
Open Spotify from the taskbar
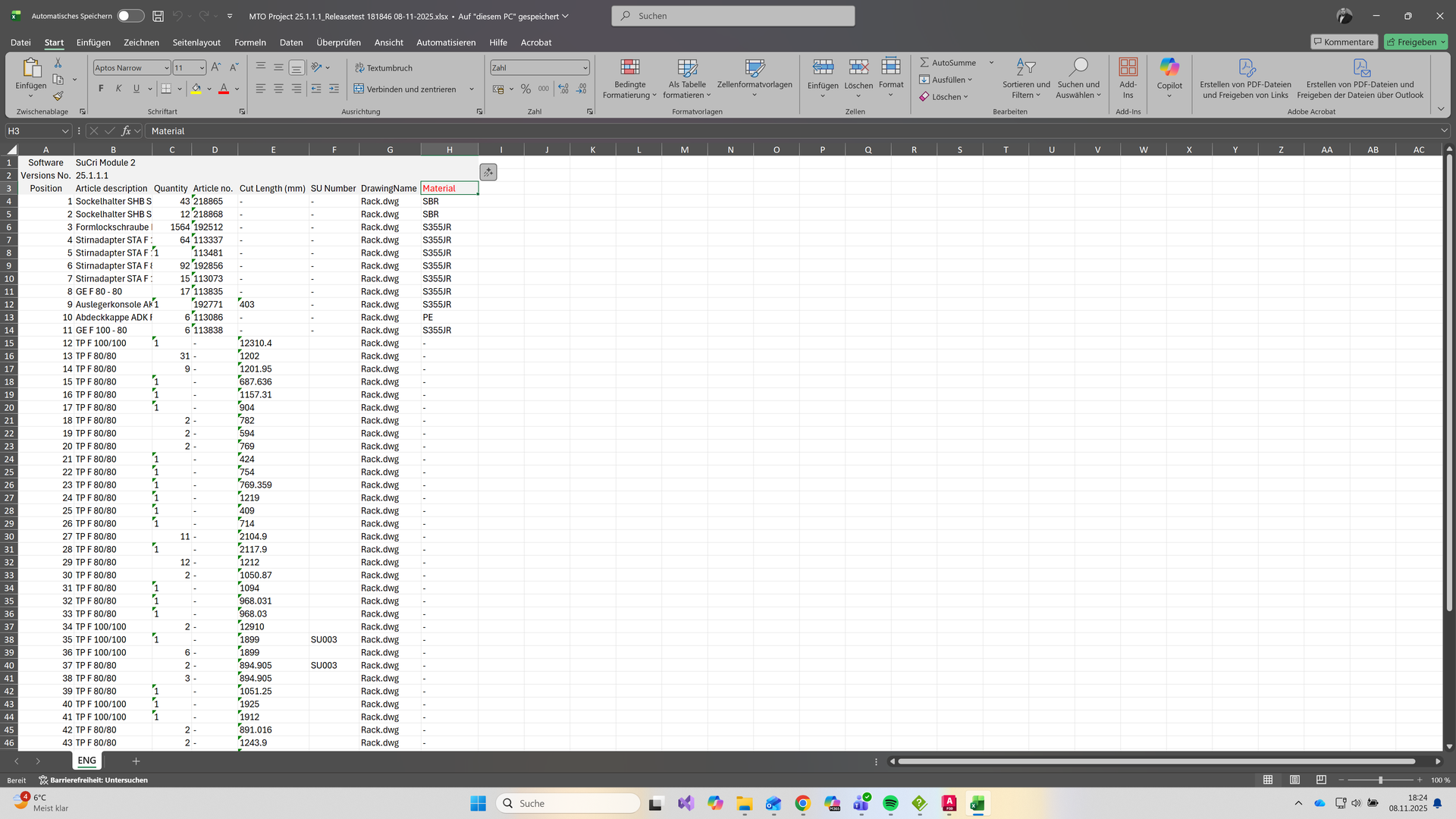(890, 803)
